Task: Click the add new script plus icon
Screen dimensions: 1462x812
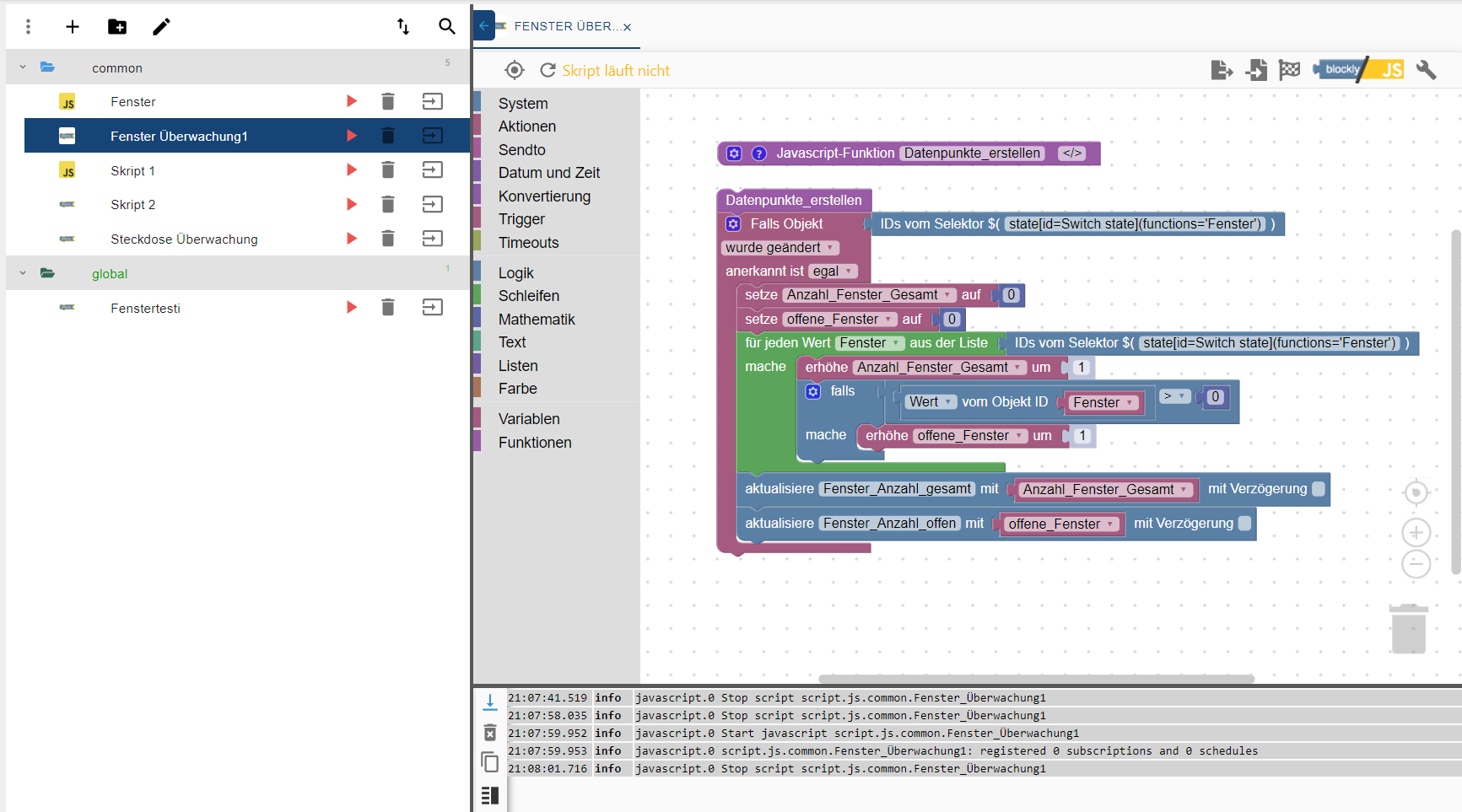Action: pos(73,27)
